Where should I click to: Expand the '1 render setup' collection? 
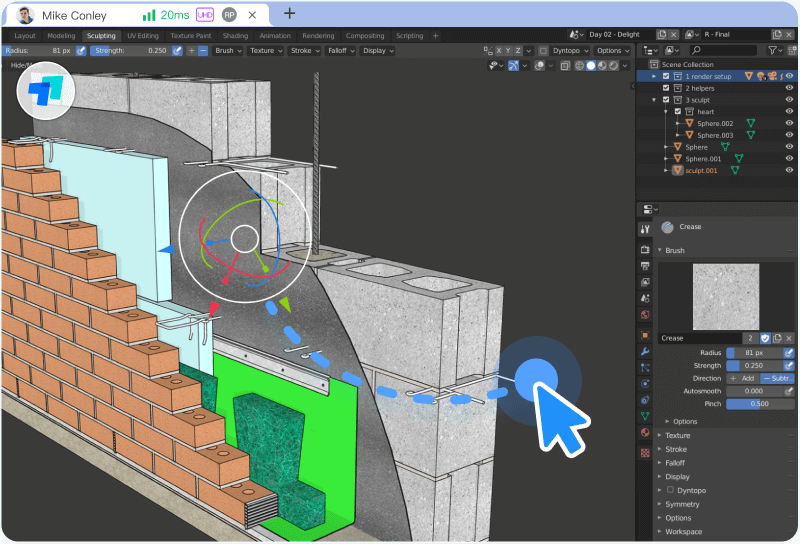click(655, 76)
